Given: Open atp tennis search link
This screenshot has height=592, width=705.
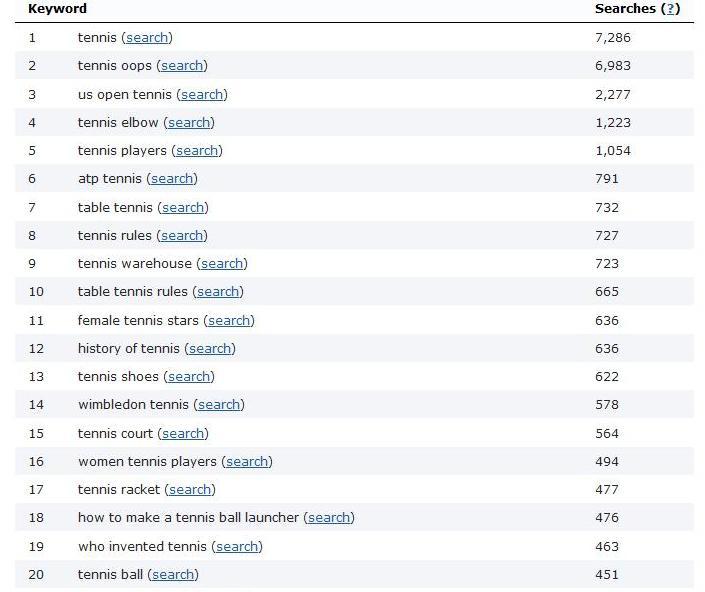Looking at the screenshot, I should pos(172,179).
